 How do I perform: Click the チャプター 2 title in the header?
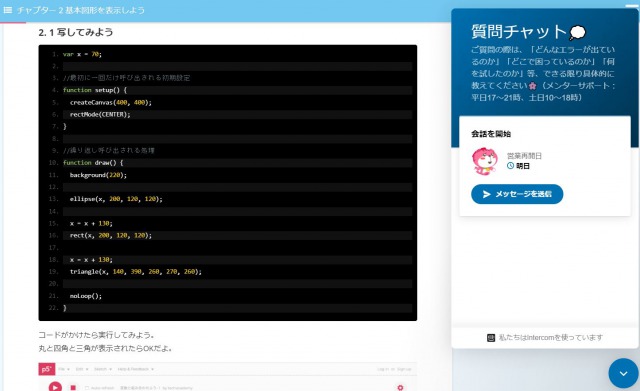click(81, 10)
